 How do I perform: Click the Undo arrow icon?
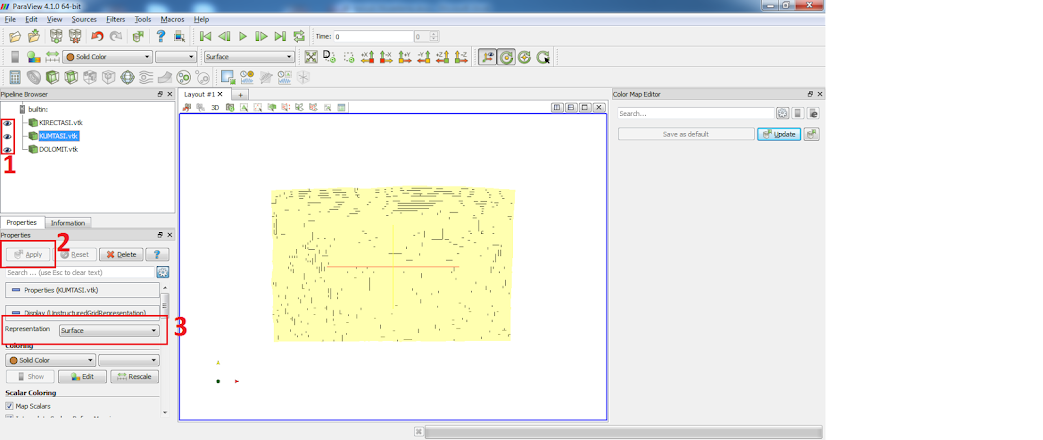click(97, 37)
